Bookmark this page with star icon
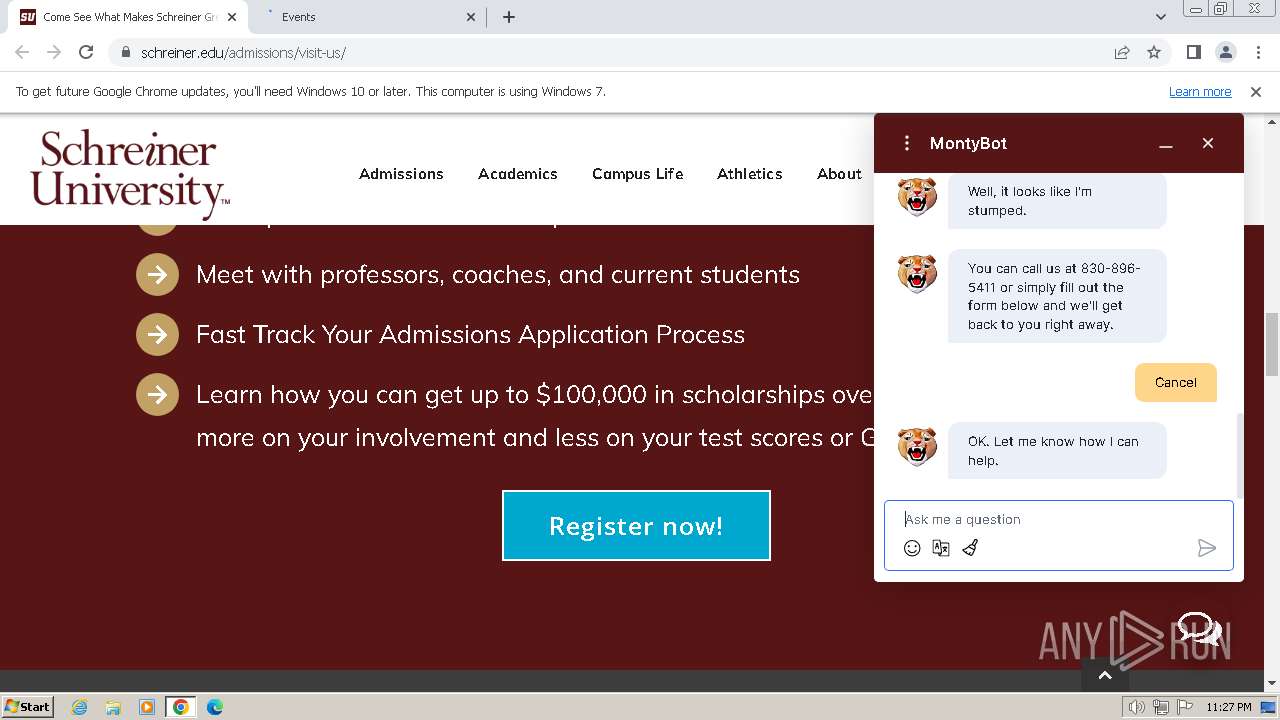The height and width of the screenshot is (720, 1280). point(1154,53)
